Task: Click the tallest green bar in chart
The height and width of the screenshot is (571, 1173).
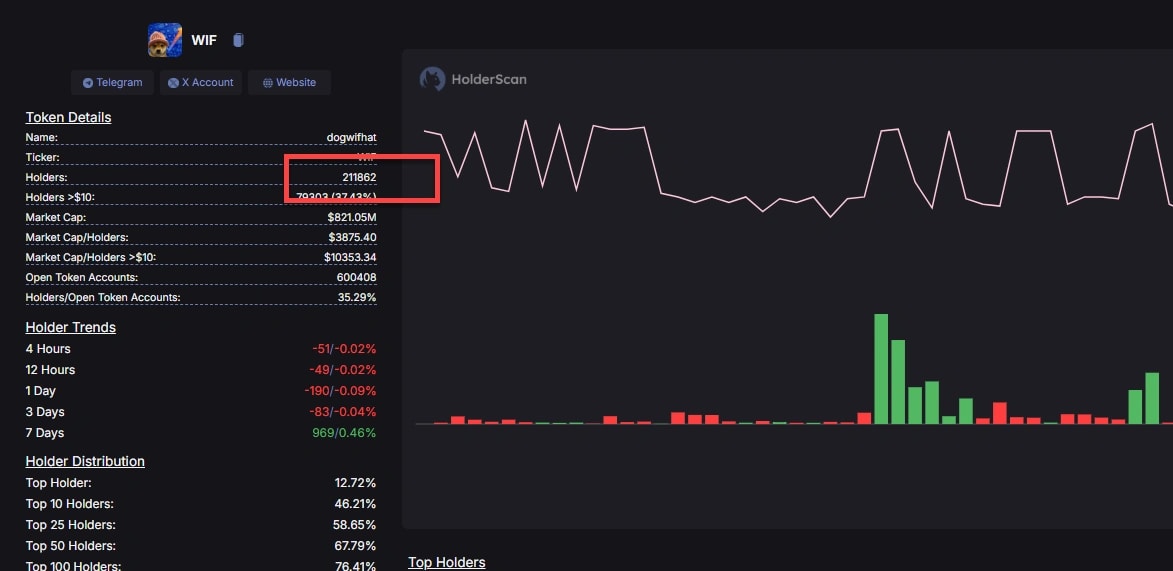Action: pyautogui.click(x=881, y=368)
